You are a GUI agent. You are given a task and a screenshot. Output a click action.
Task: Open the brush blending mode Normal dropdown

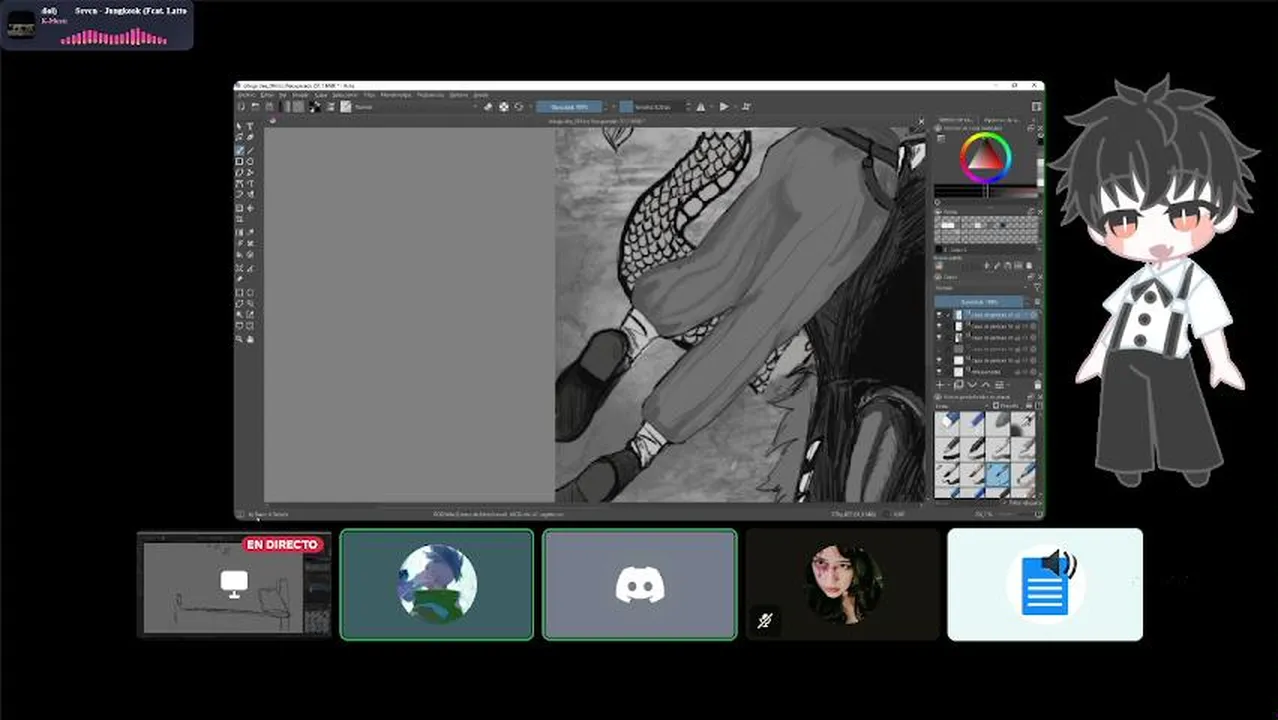[x=417, y=107]
